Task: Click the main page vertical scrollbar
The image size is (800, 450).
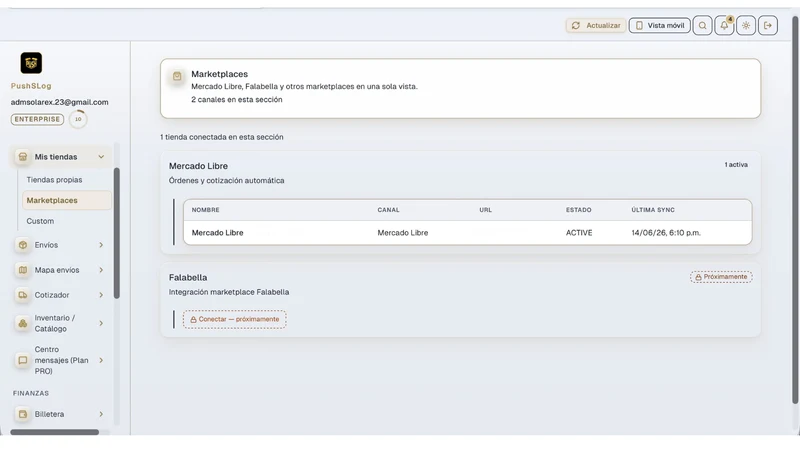Action: point(794,209)
